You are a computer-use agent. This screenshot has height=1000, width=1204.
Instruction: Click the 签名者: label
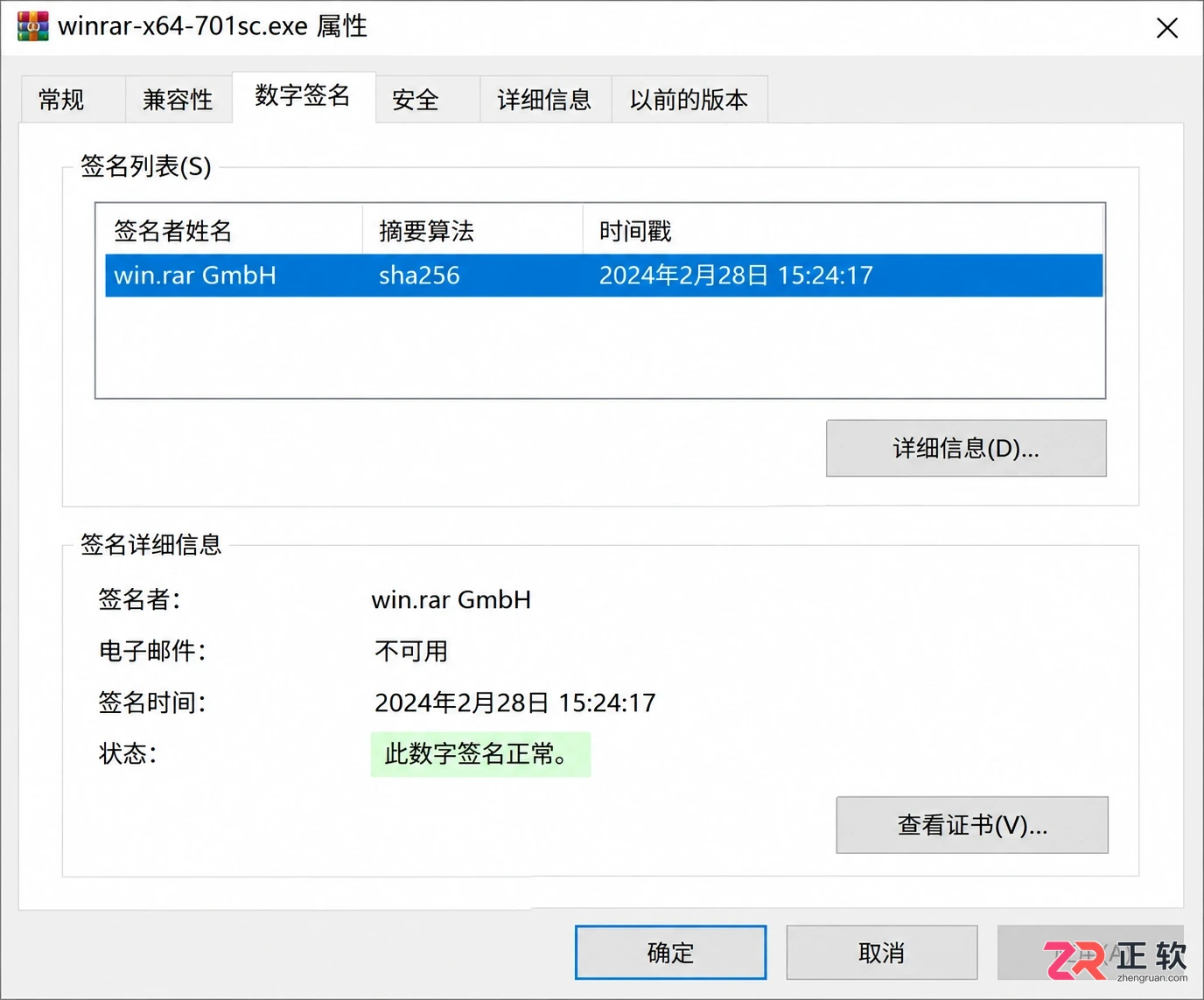coord(140,600)
